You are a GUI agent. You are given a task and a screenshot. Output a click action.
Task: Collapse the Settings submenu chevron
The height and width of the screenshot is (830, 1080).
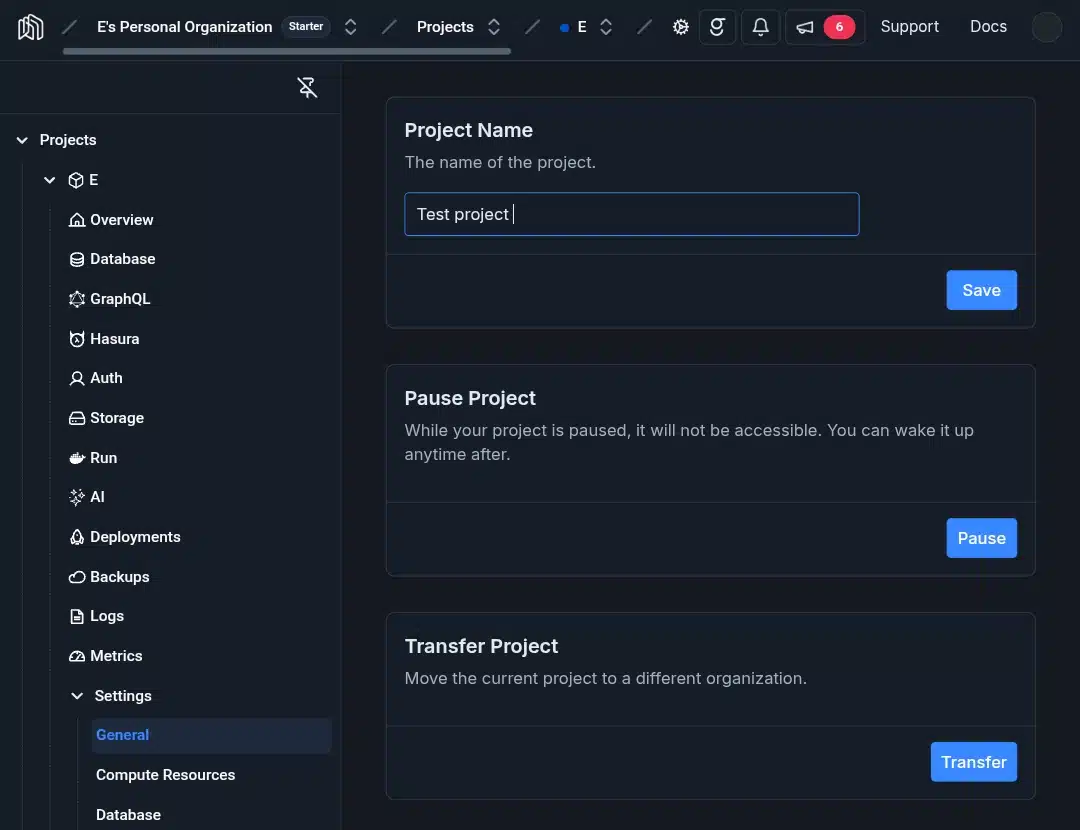[x=77, y=696]
